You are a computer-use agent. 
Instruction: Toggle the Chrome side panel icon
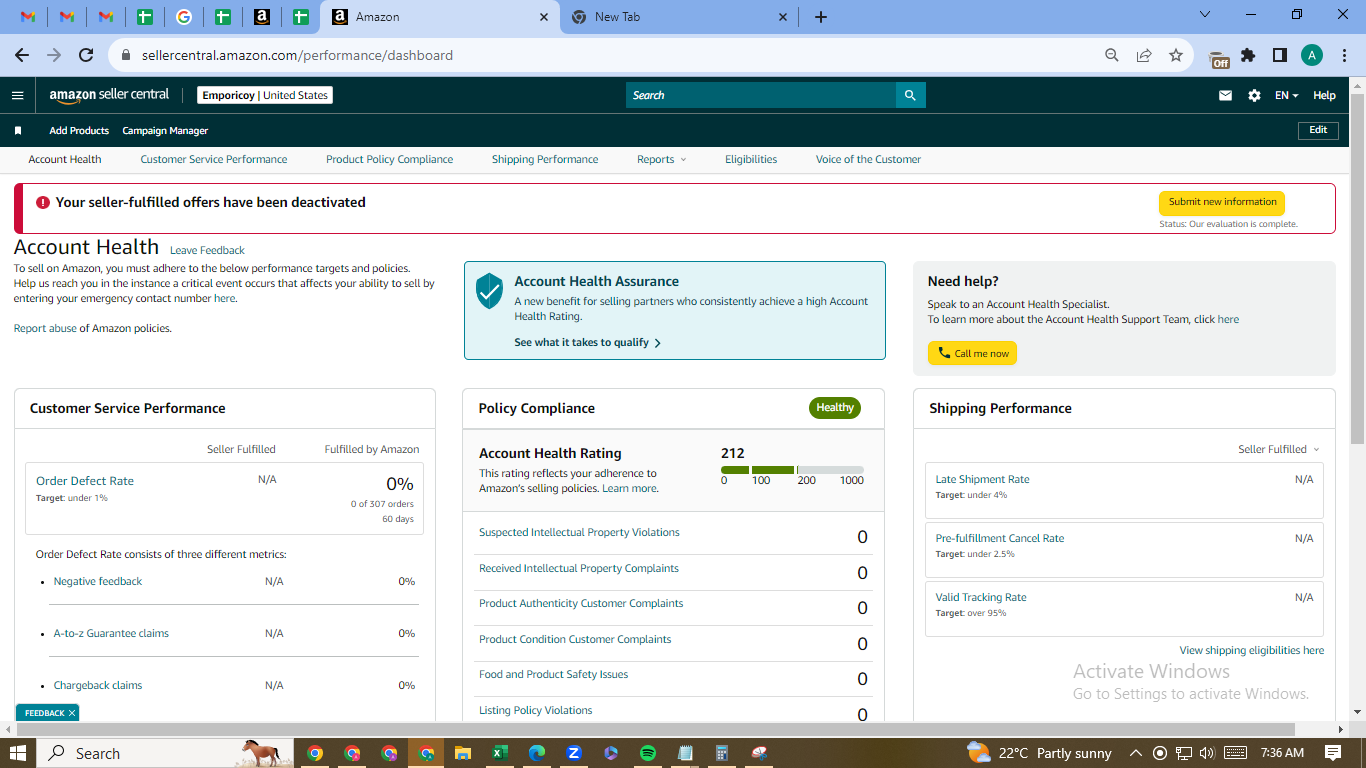pos(1279,55)
